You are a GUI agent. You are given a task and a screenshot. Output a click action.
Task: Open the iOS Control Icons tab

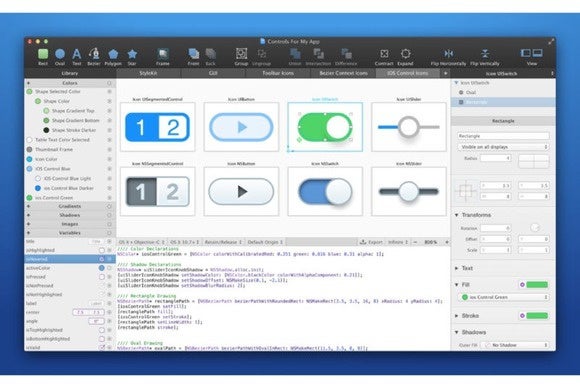click(408, 73)
